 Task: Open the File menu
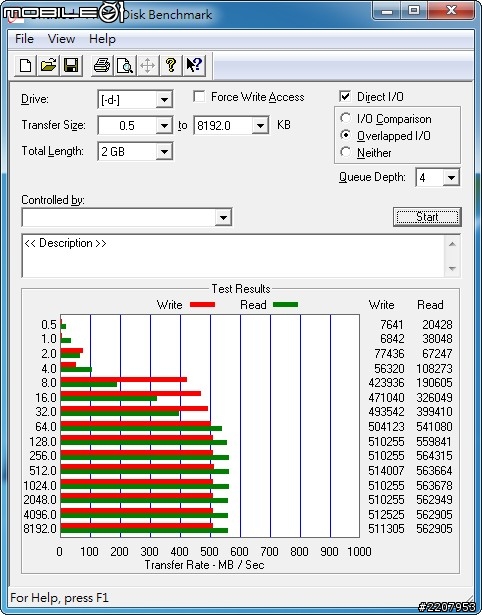24,39
